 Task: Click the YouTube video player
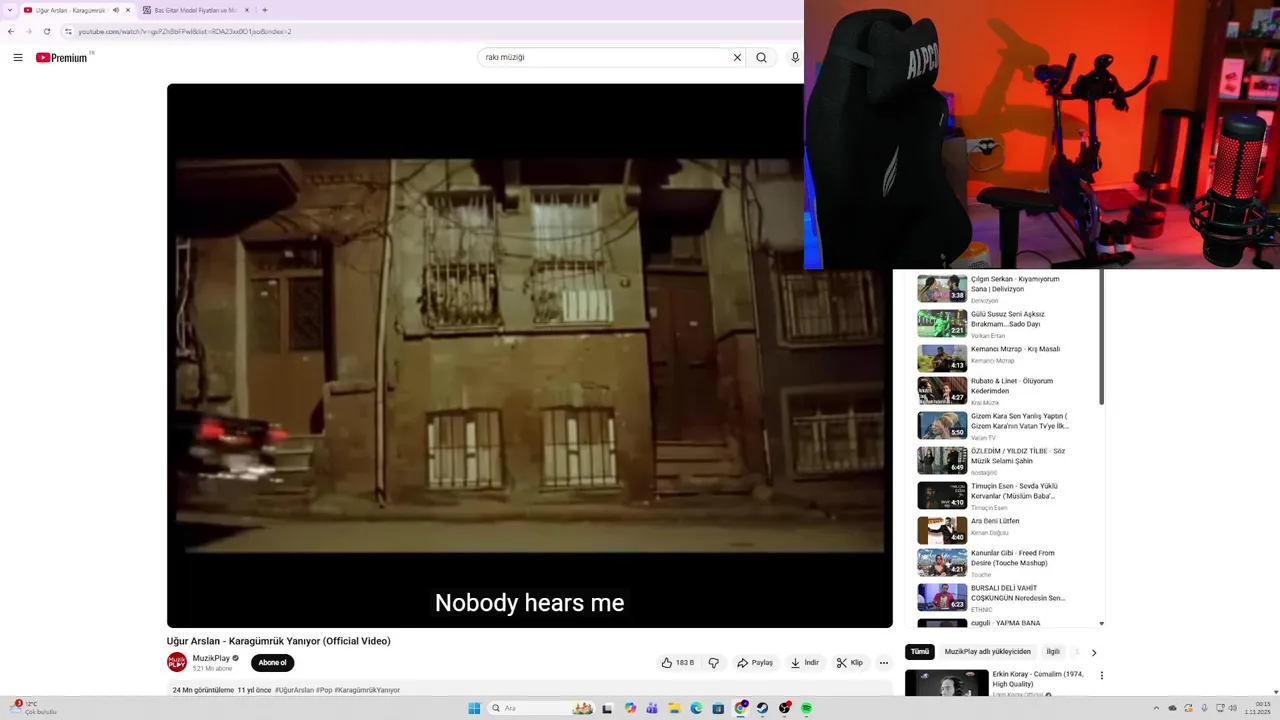(530, 356)
